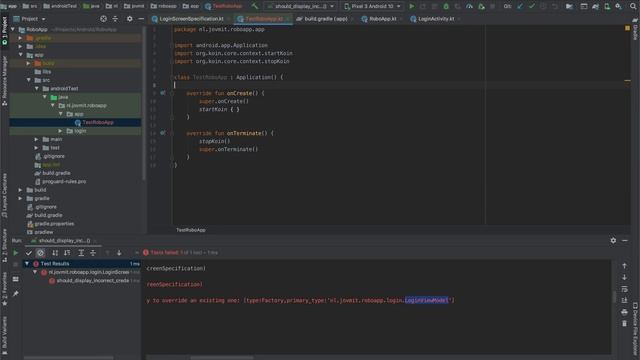Click the highlighted LoginViewModel text in console
The image size is (640, 360).
426,300
